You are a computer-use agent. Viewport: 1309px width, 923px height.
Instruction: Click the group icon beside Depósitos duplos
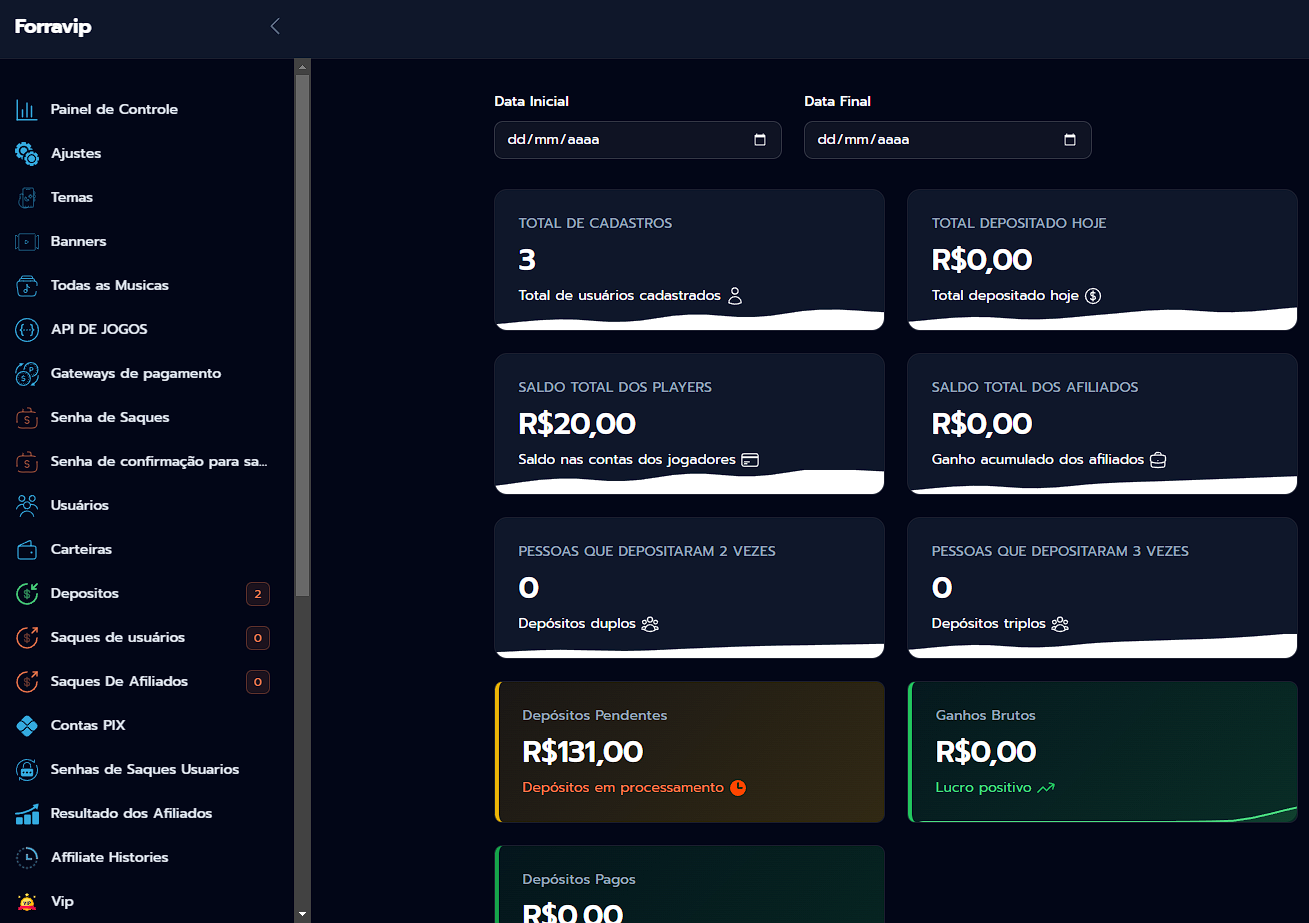pyautogui.click(x=650, y=624)
